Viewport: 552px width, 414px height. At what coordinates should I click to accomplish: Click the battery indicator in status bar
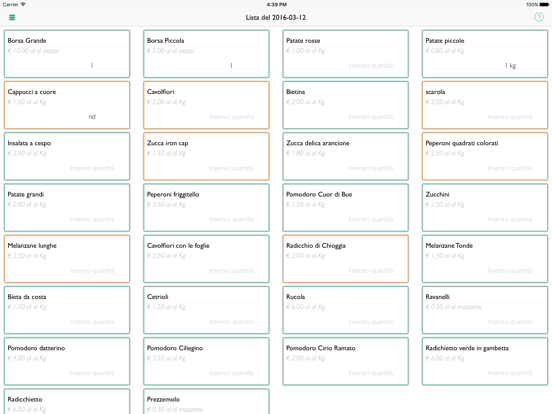(x=544, y=5)
